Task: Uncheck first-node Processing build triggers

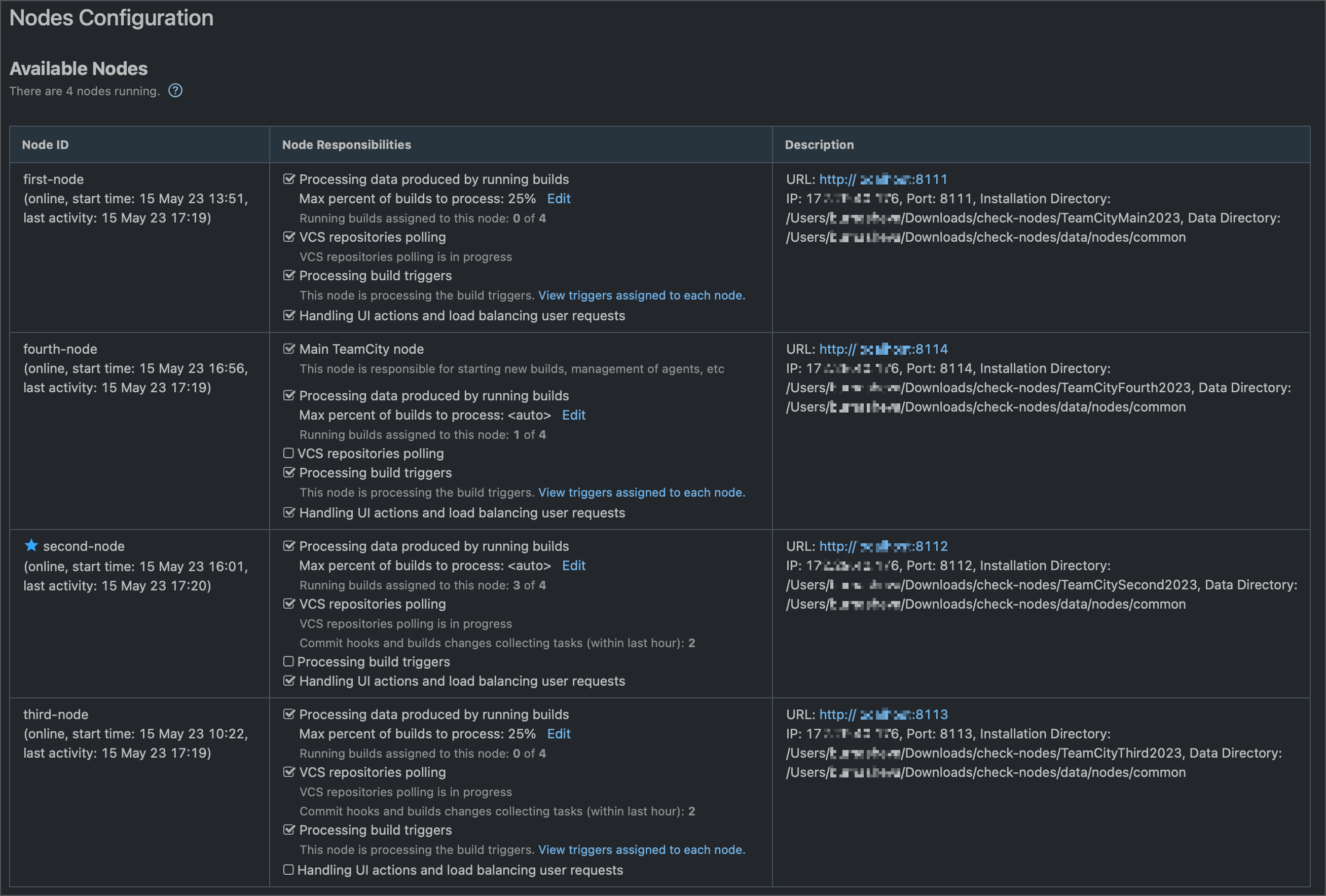Action: click(x=289, y=276)
